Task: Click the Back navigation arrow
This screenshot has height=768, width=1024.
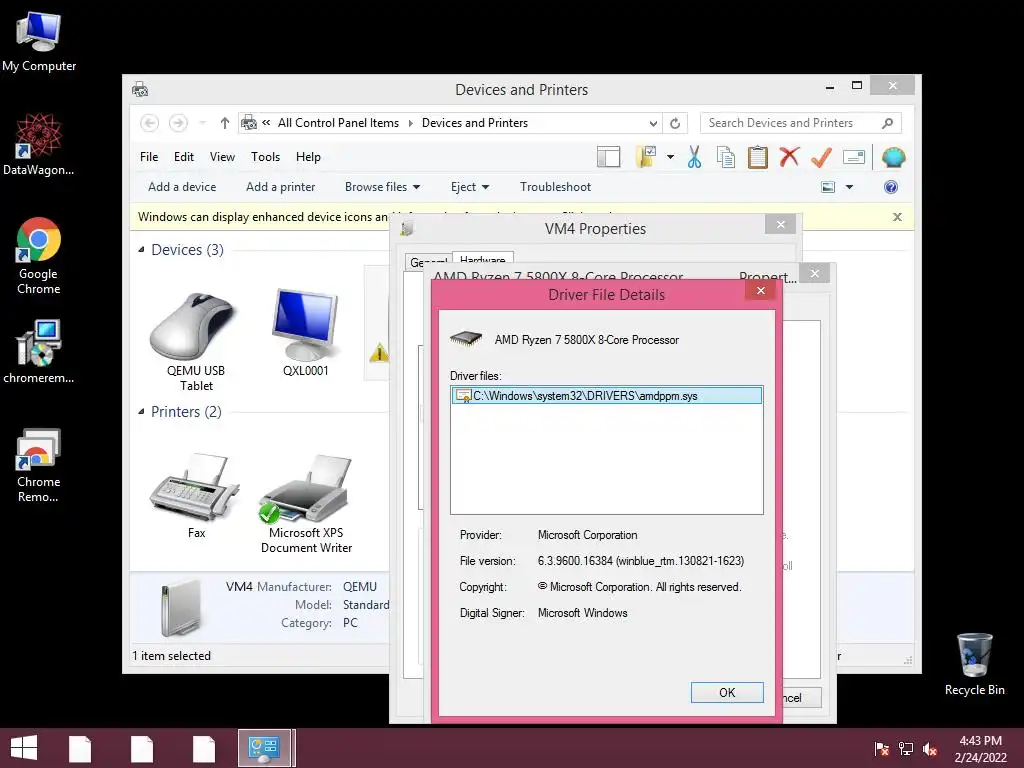Action: 150,123
